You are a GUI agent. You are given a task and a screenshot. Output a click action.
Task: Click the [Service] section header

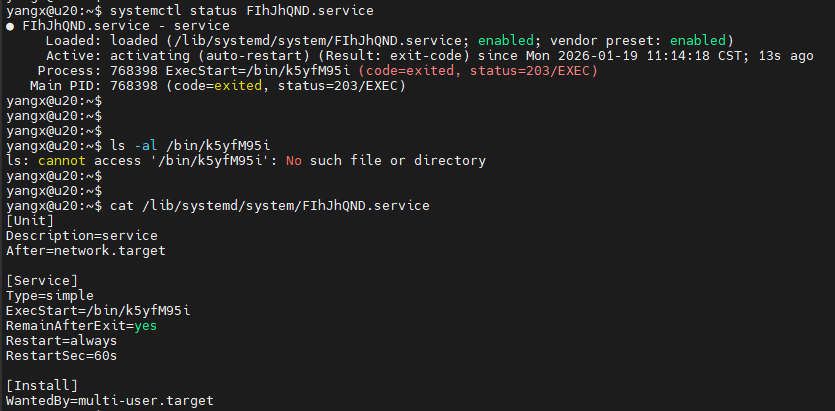click(42, 280)
